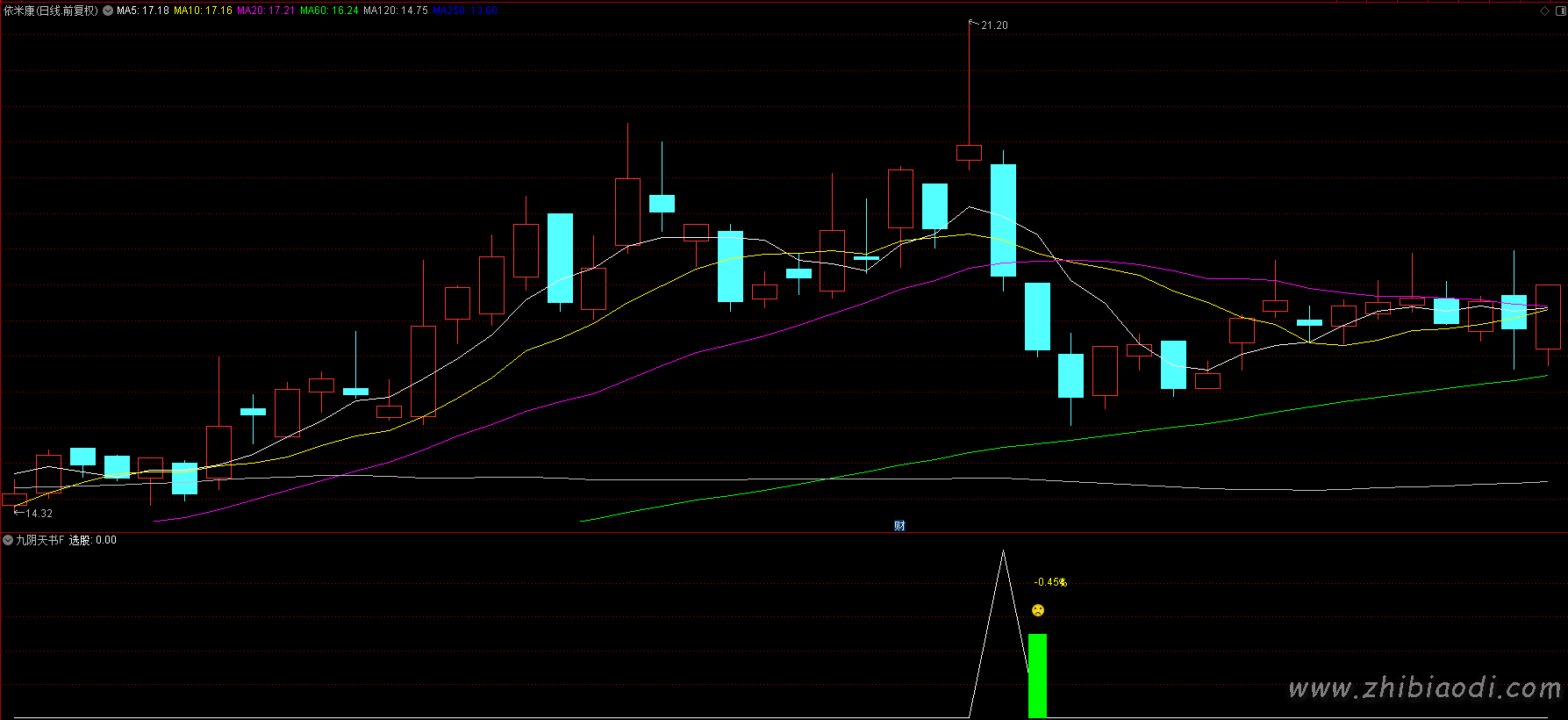
Task: Click the 21.20 high price marker
Action: tap(993, 25)
